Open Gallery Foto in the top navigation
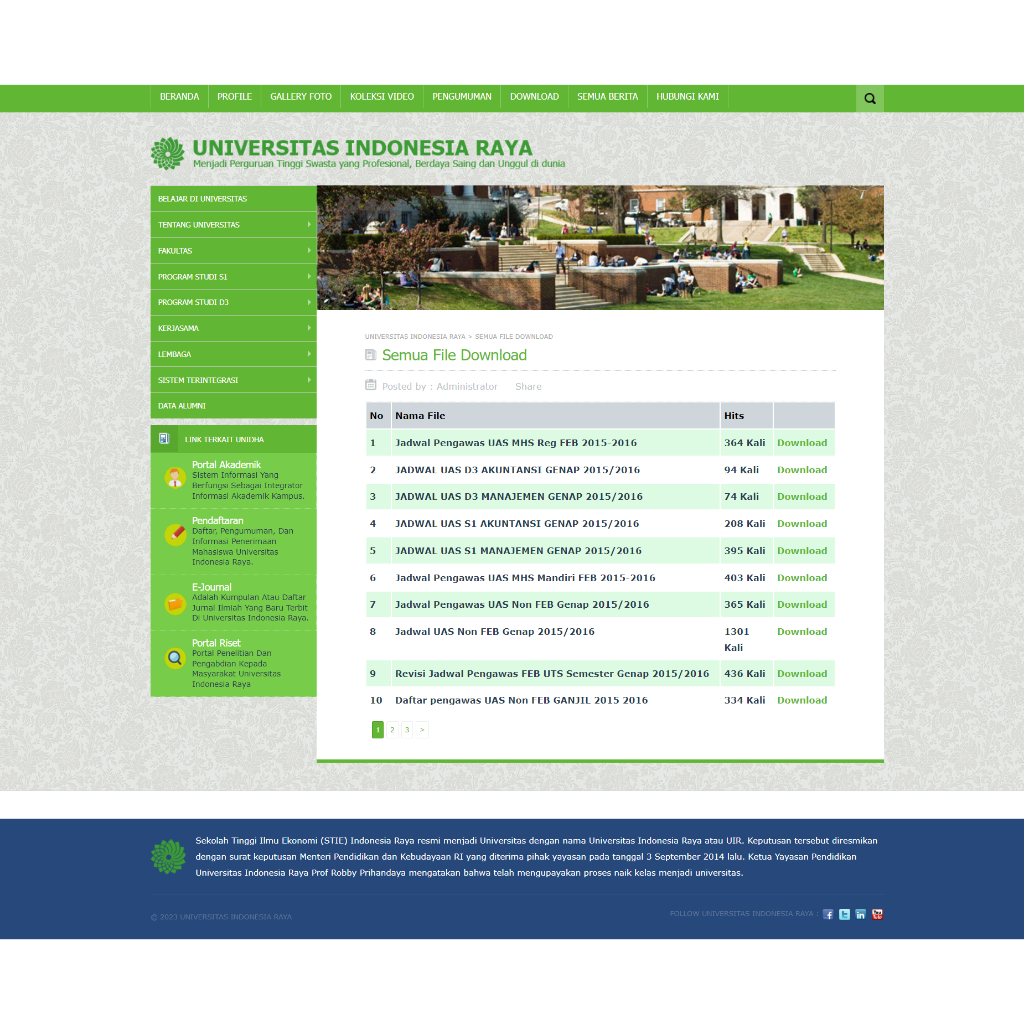Viewport: 1024px width, 1024px height. (x=301, y=97)
